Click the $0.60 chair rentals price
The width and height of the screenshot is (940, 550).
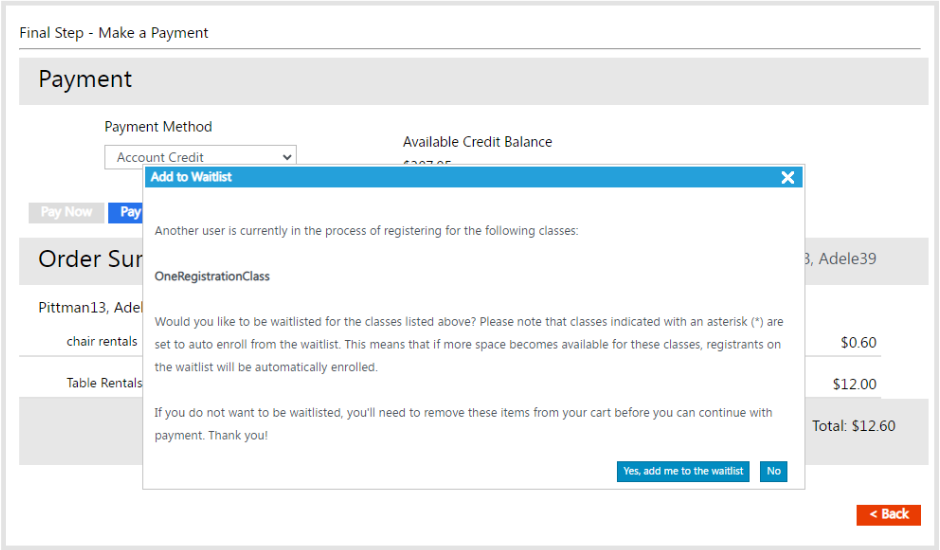pyautogui.click(x=858, y=343)
